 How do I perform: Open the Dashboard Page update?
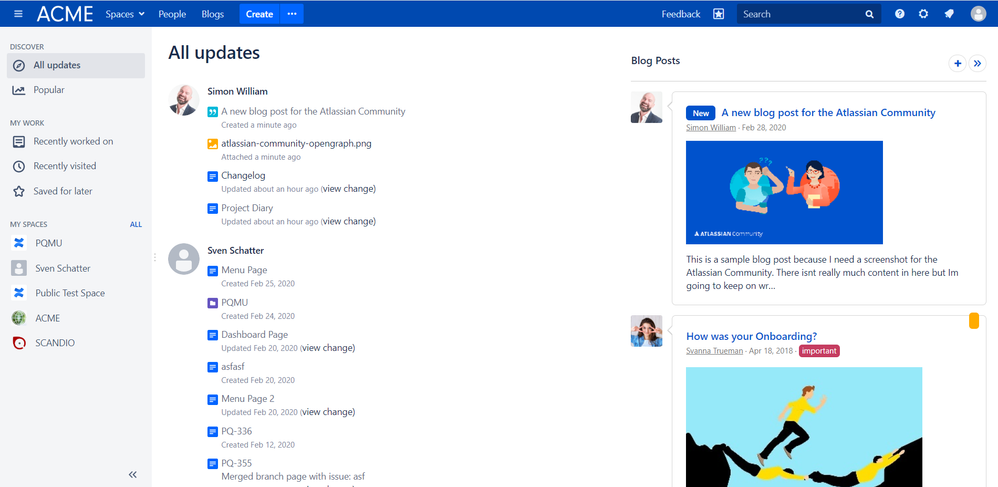255,334
